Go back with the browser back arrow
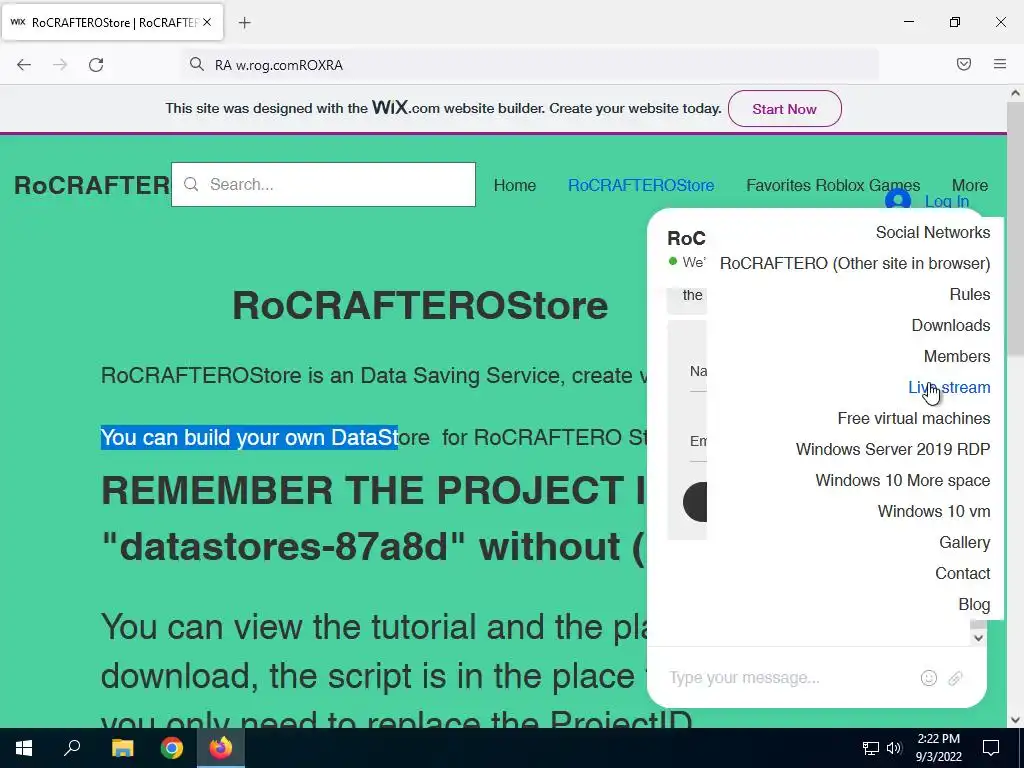1024x768 pixels. point(24,65)
